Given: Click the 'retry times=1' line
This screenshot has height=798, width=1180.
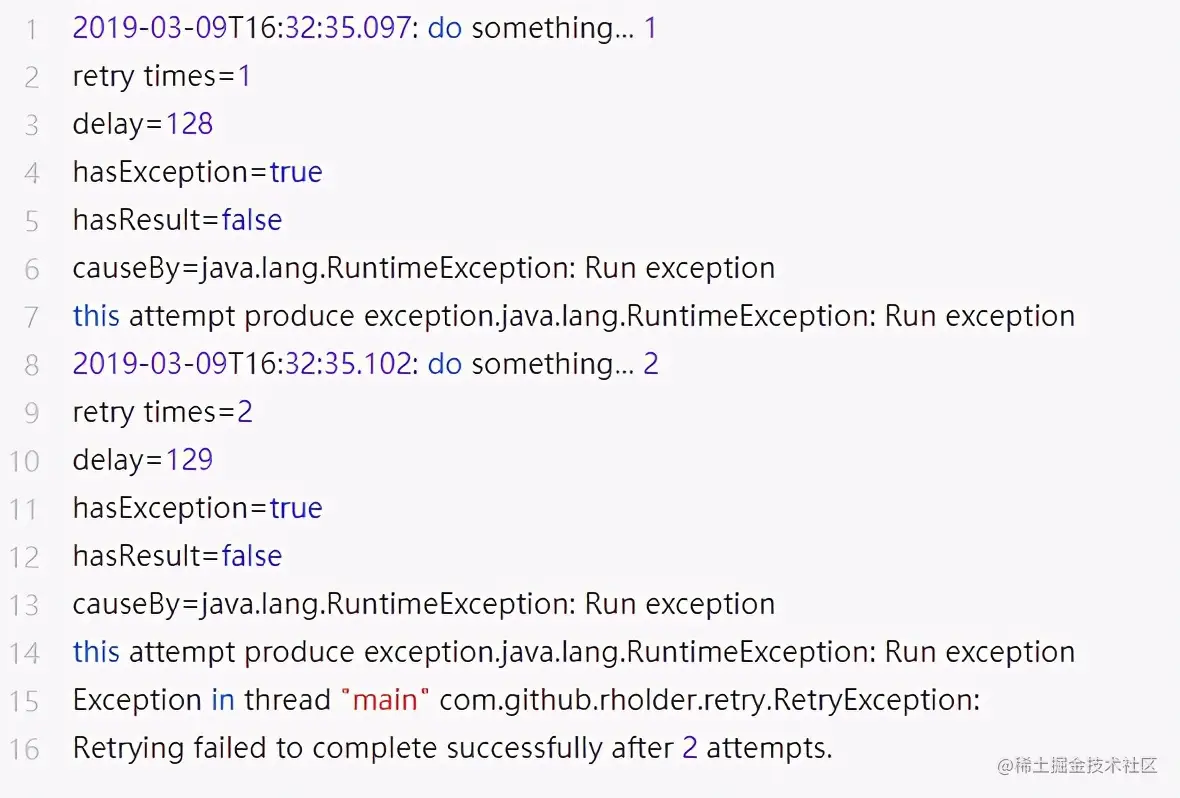Looking at the screenshot, I should 162,76.
